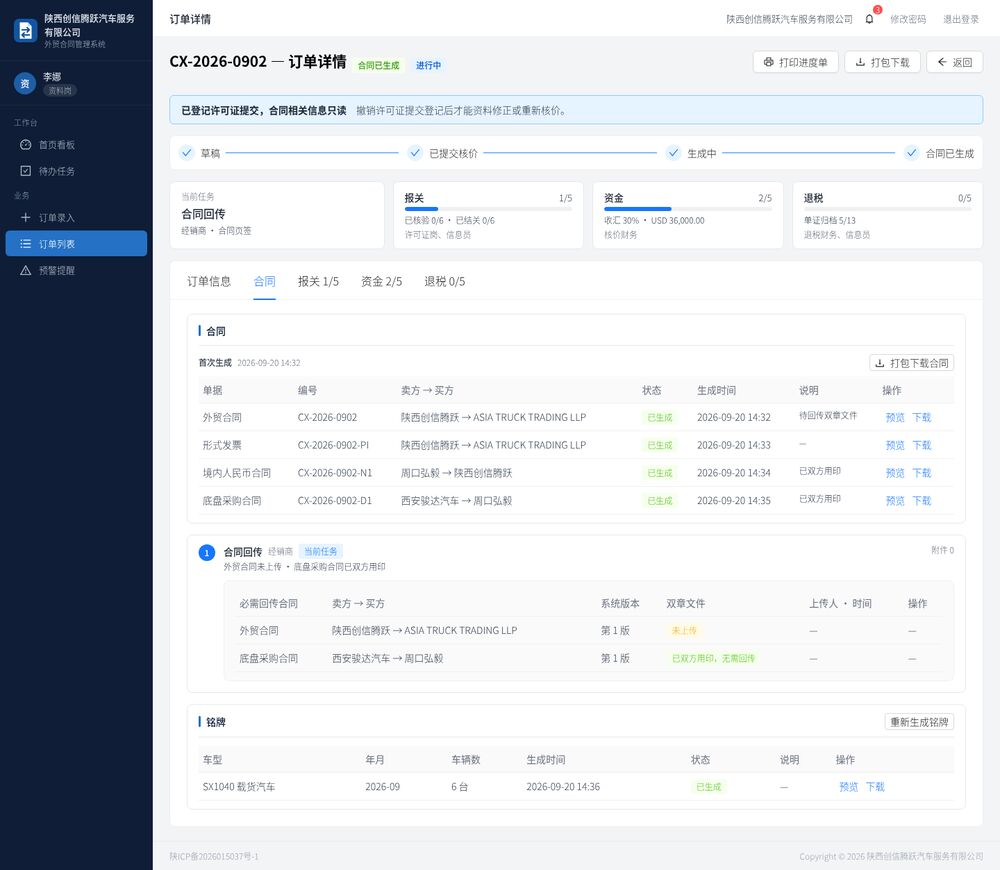Click the 李娜 user avatar

[x=25, y=84]
